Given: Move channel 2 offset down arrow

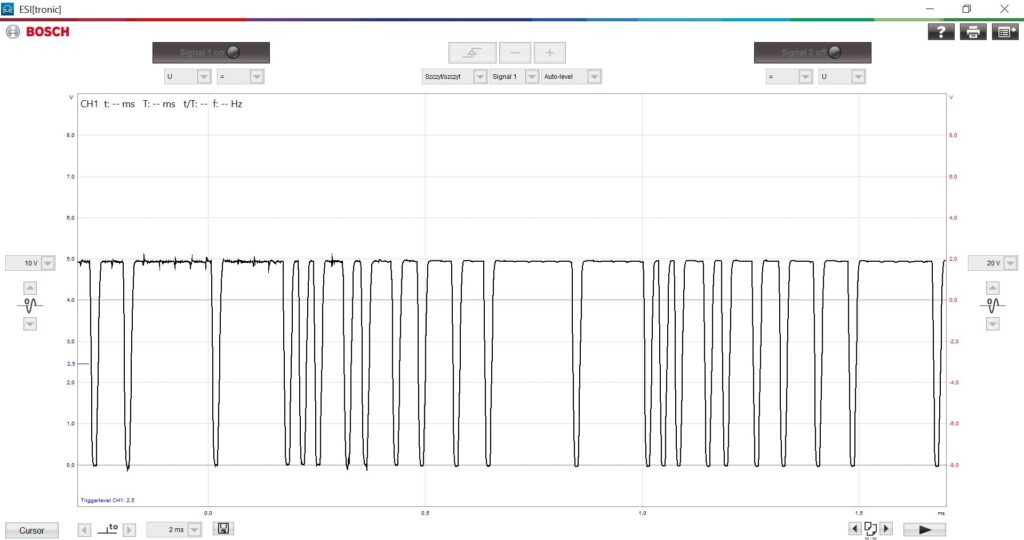Looking at the screenshot, I should coord(993,324).
